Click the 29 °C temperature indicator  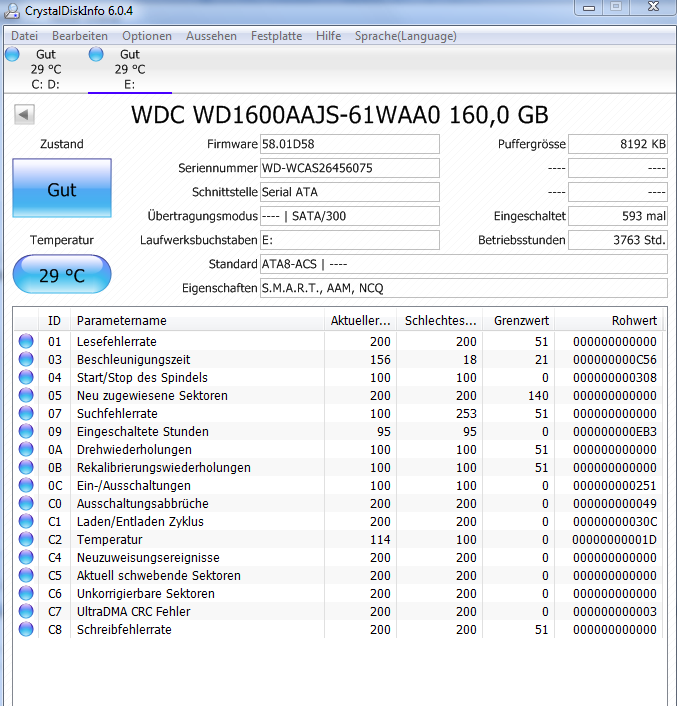[x=62, y=275]
